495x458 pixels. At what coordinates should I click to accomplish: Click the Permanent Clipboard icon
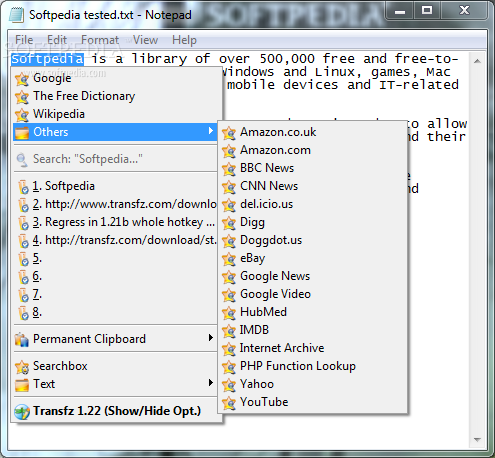tap(22, 339)
